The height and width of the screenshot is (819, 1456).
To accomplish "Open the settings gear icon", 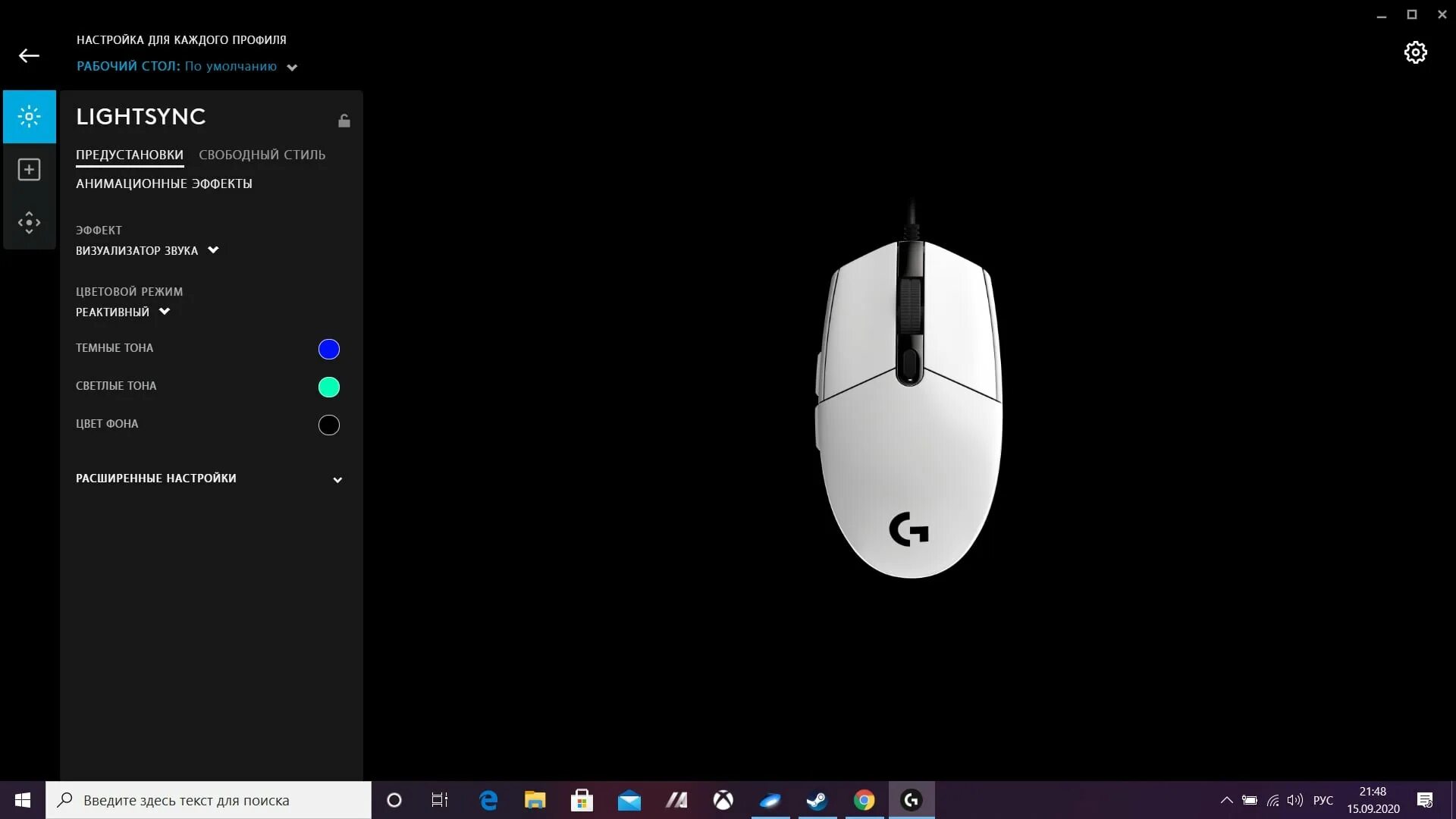I will (1415, 52).
